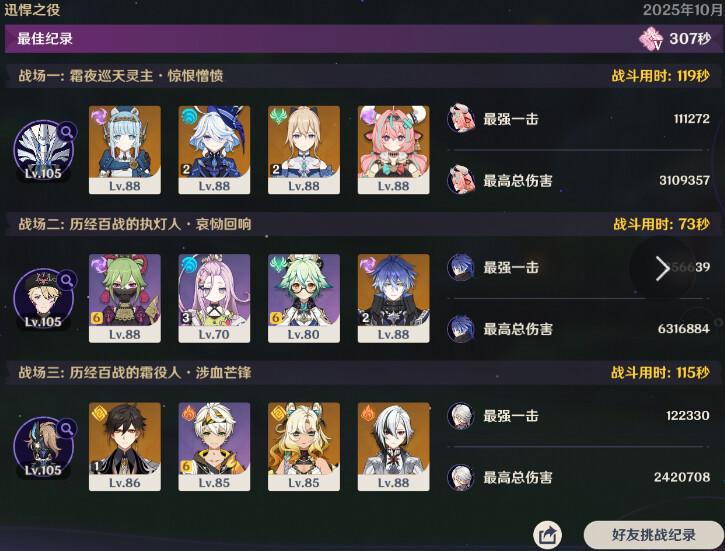This screenshot has height=551, width=725.
Task: Click the difficulty badge icon beside 307秒
Action: [651, 39]
